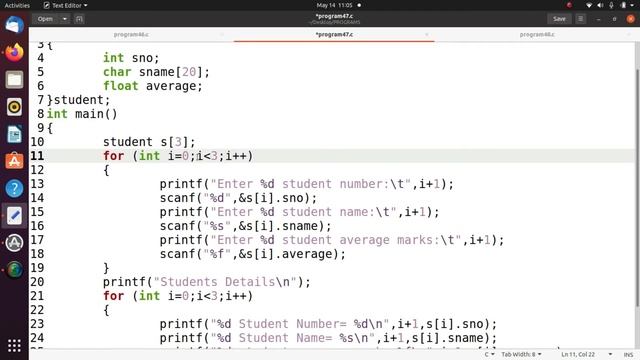The width and height of the screenshot is (640, 360).
Task: Click printf 'Students Details' on line 20
Action: (207, 282)
